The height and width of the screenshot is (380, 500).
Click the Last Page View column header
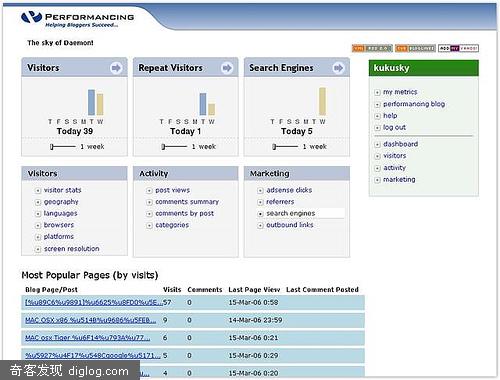pyautogui.click(x=254, y=290)
